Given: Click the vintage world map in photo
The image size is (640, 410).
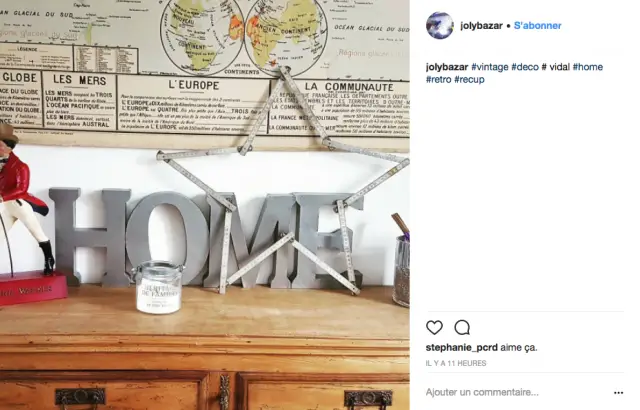Looking at the screenshot, I should (x=204, y=67).
